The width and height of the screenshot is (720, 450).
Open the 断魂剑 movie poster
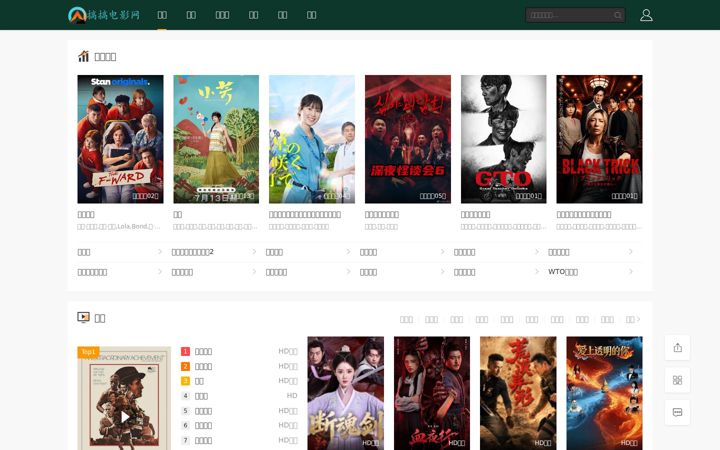coord(346,393)
